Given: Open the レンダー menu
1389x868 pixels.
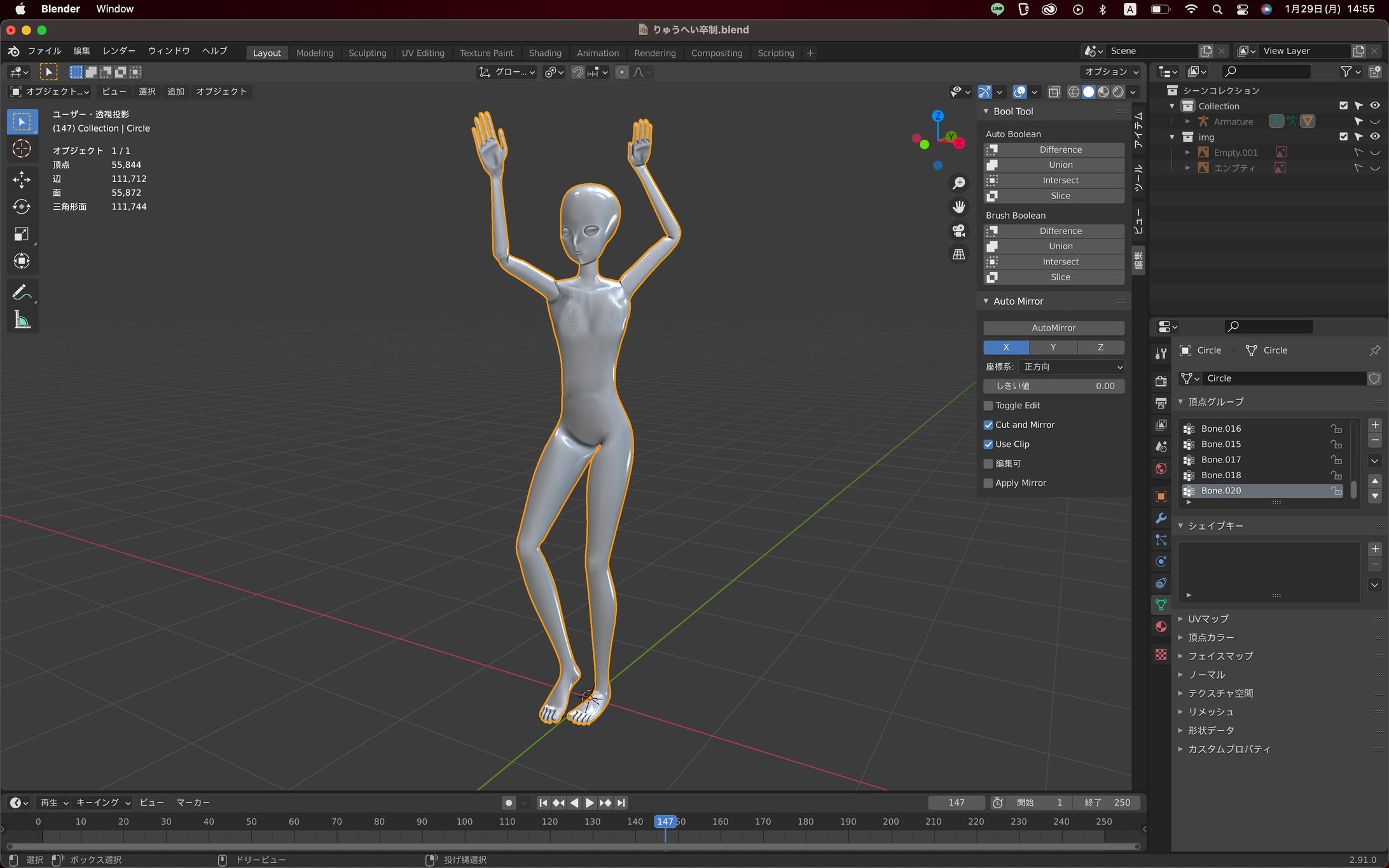Looking at the screenshot, I should (119, 51).
